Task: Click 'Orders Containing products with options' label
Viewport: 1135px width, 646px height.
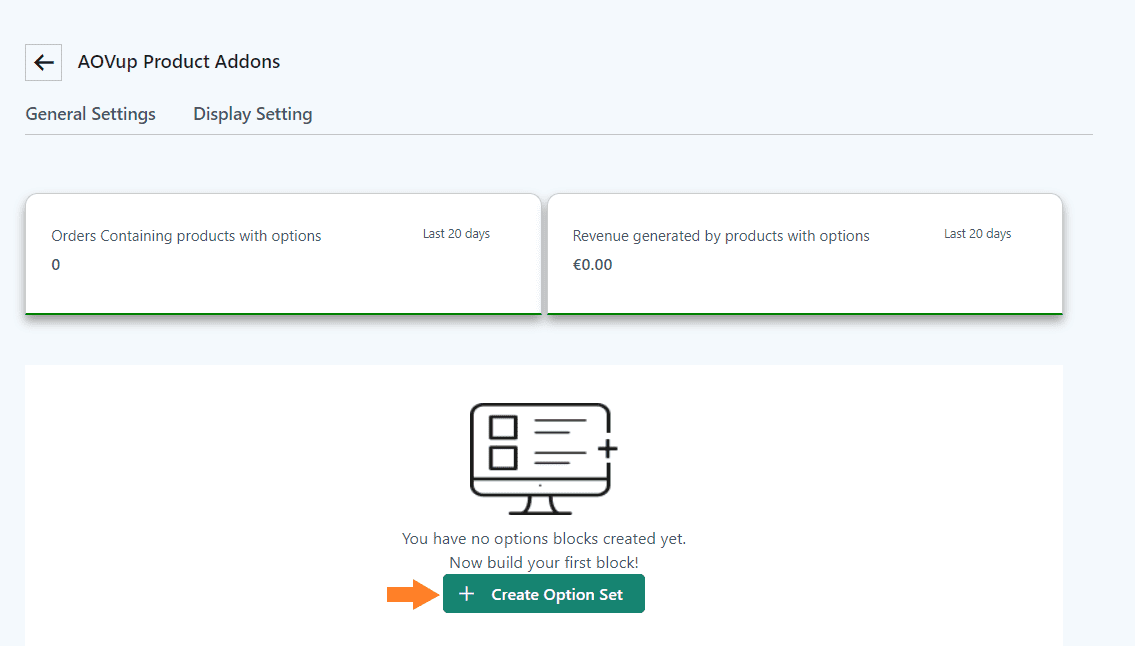Action: click(186, 236)
